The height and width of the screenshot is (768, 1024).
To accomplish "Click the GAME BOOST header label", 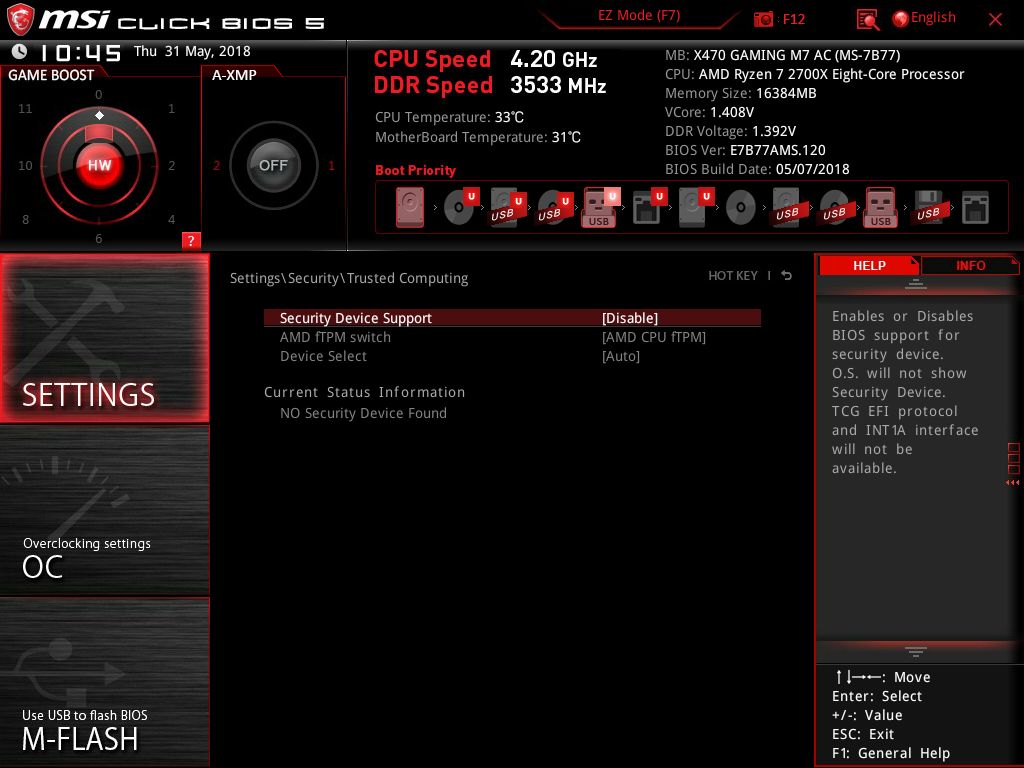I will pos(51,75).
